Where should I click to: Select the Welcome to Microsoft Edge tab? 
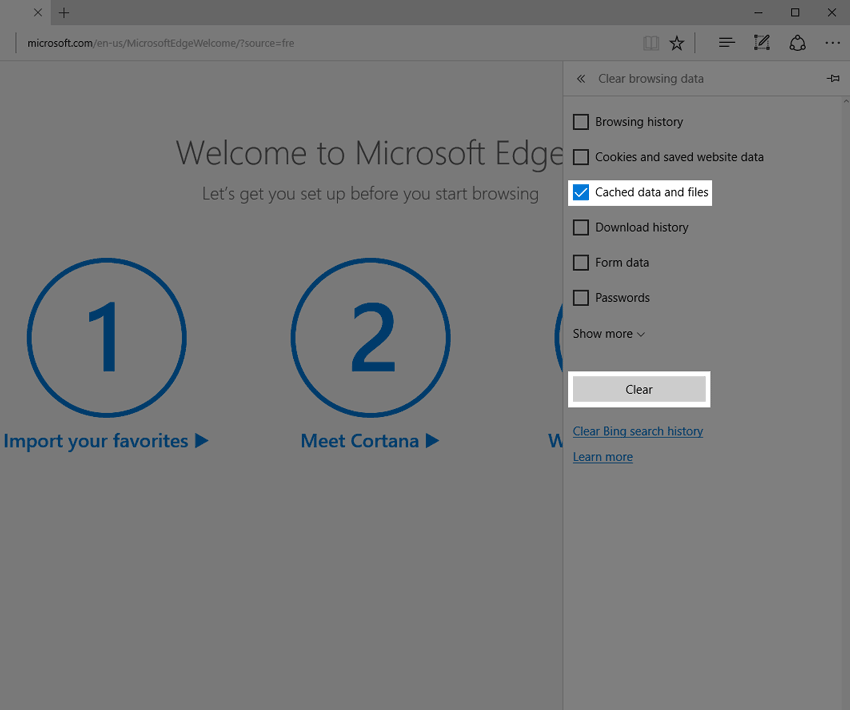[18, 13]
